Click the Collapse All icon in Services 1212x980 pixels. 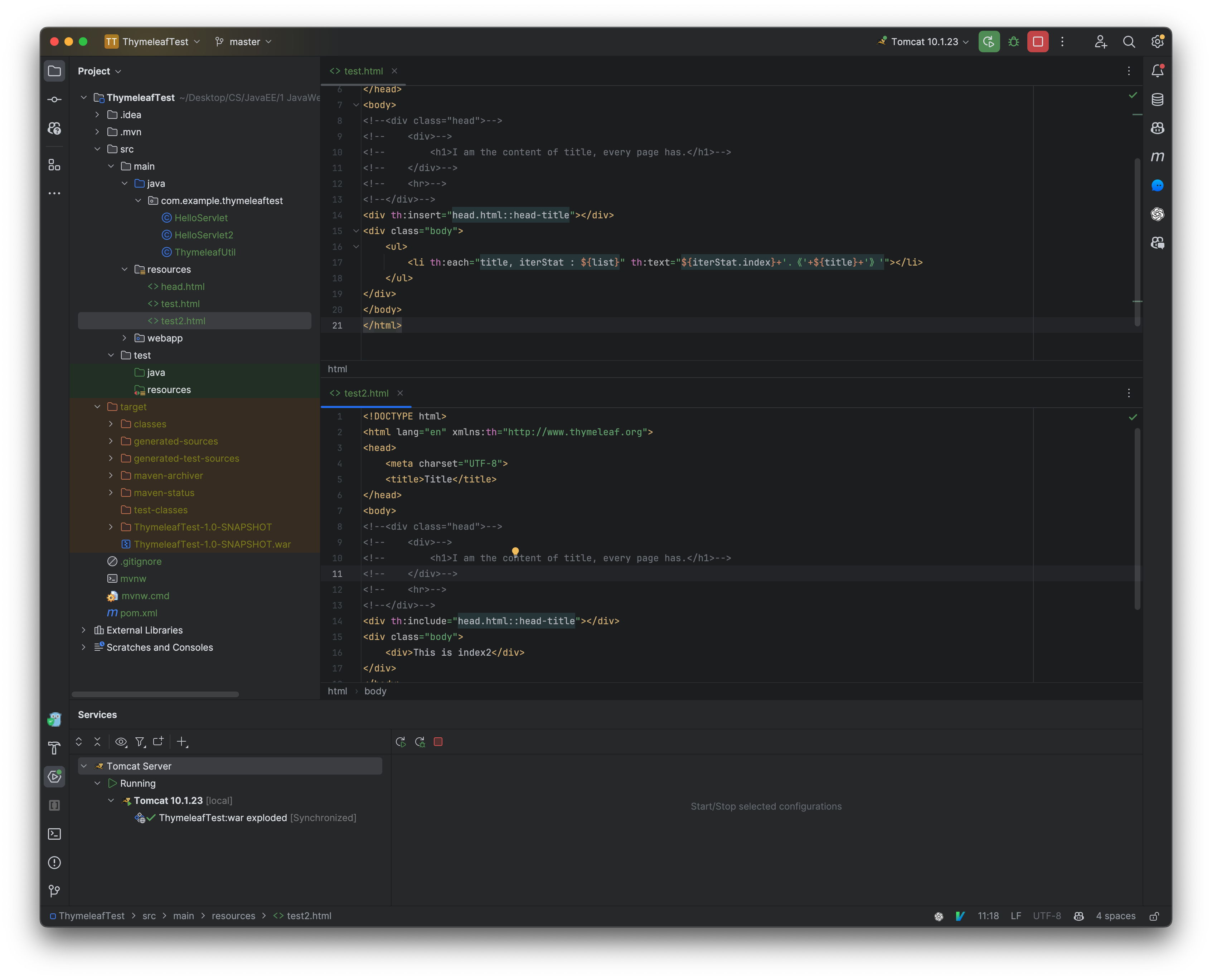click(x=97, y=742)
